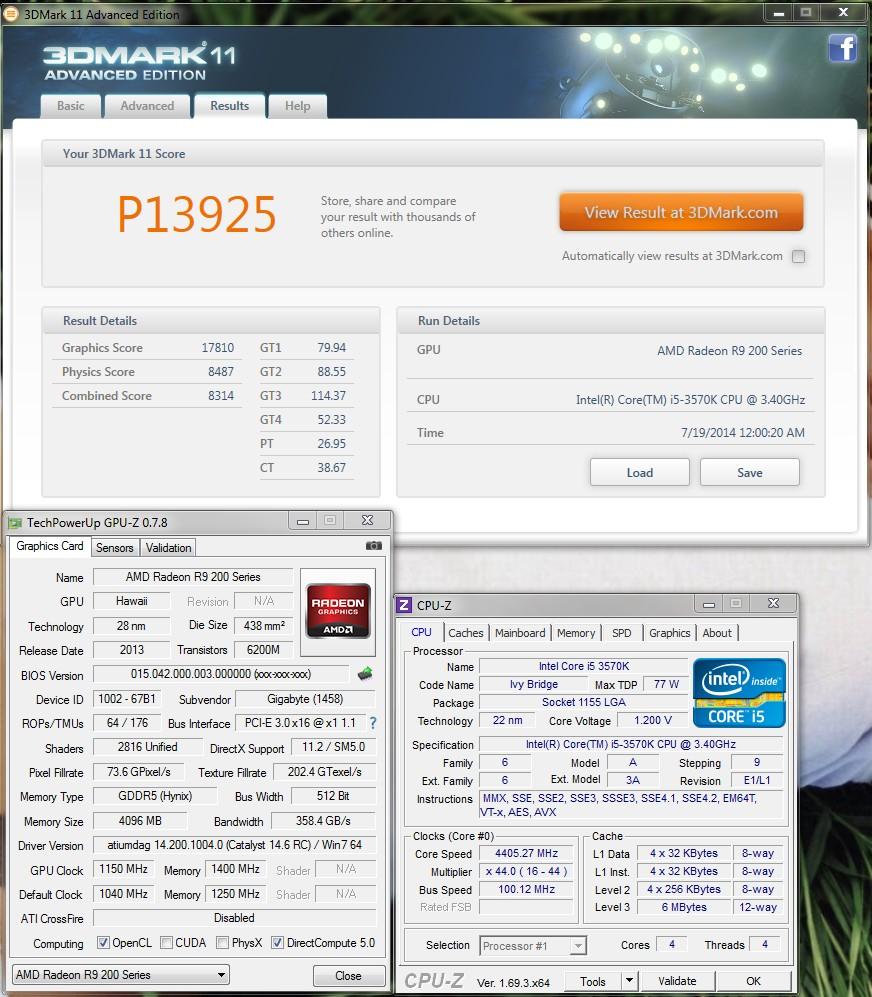Click the Physics Score value 8487
The height and width of the screenshot is (997, 872).
click(221, 371)
